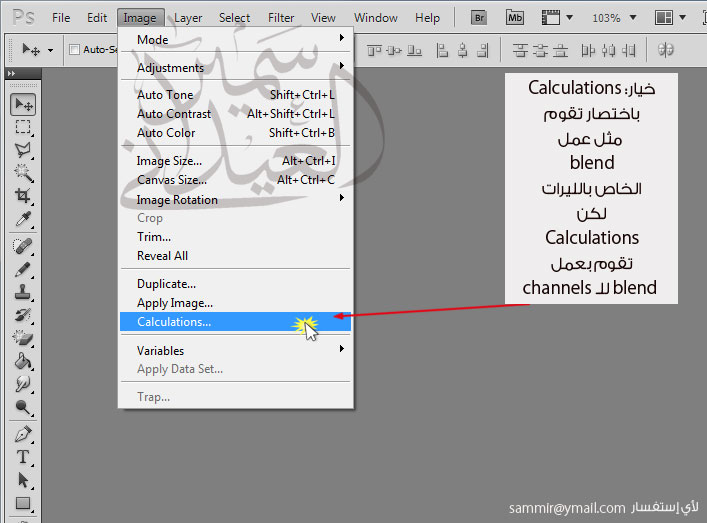Toggle the Auto-Select checkbox
The width and height of the screenshot is (707, 523).
pos(74,49)
